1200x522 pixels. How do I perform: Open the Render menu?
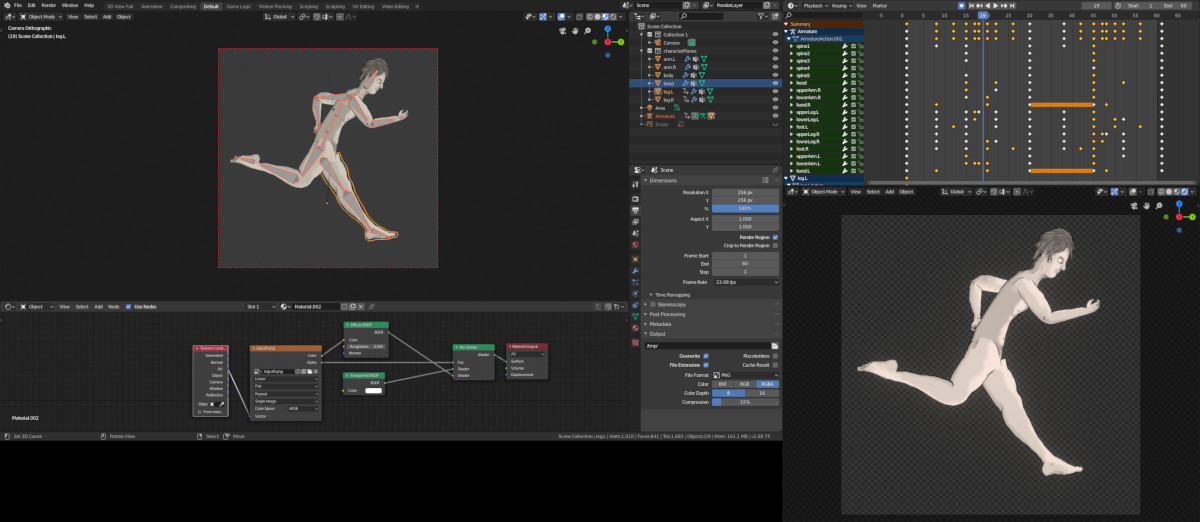49,5
